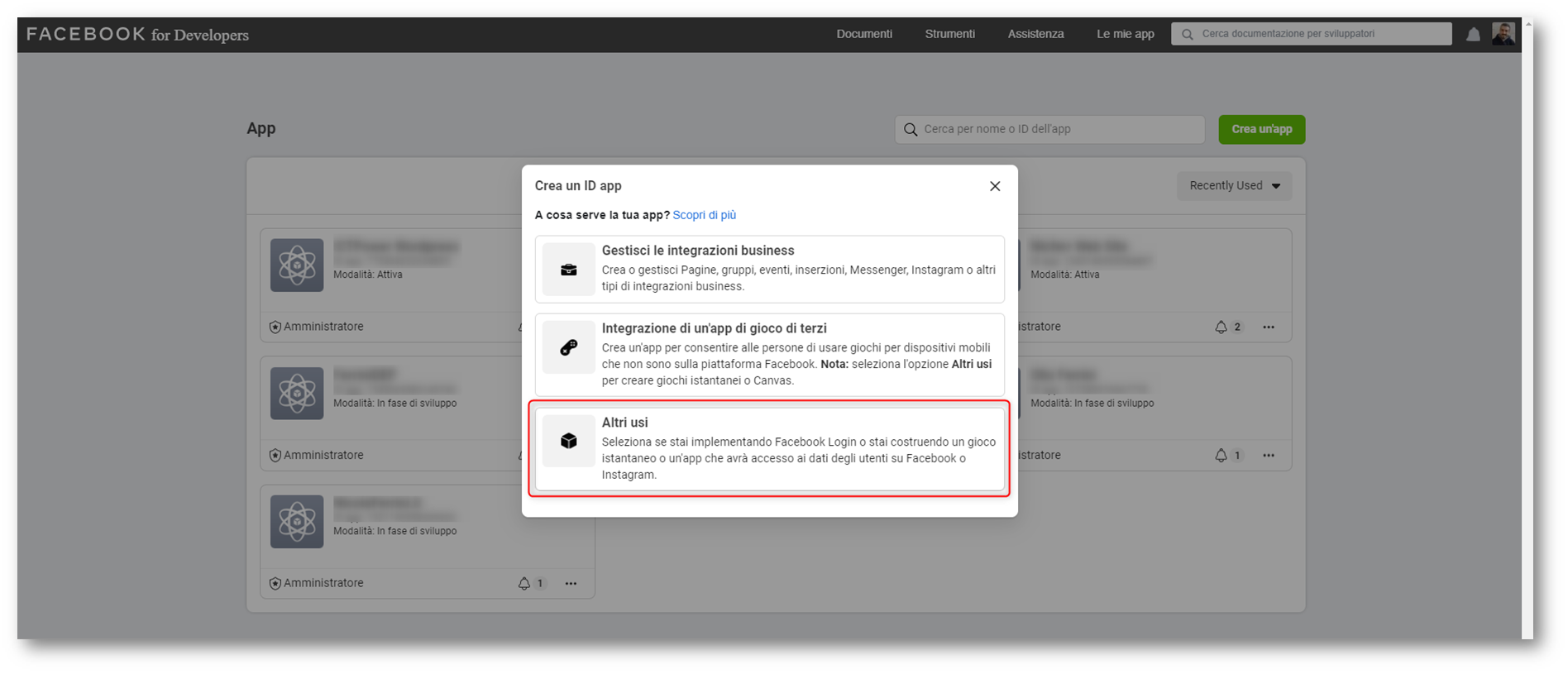Image resolution: width=1568 pixels, height=674 pixels.
Task: Open the middle-left app atom icon
Action: pyautogui.click(x=297, y=393)
